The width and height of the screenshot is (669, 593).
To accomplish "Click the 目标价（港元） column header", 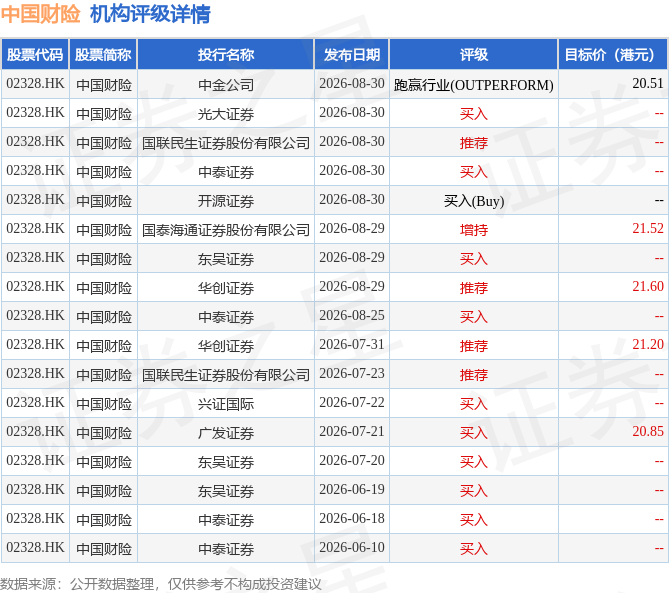I will [x=613, y=54].
